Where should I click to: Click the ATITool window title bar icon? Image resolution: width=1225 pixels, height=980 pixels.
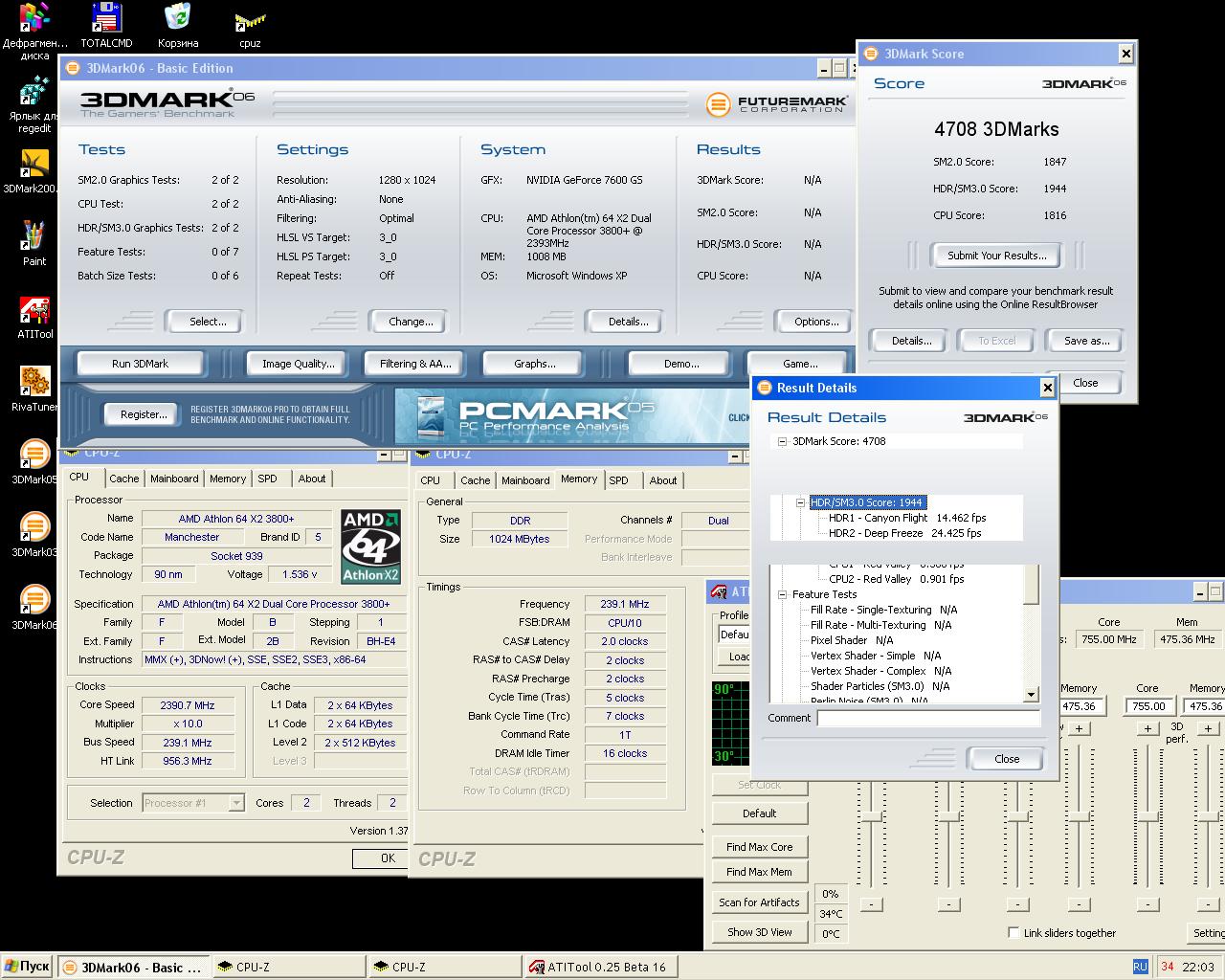(x=718, y=592)
